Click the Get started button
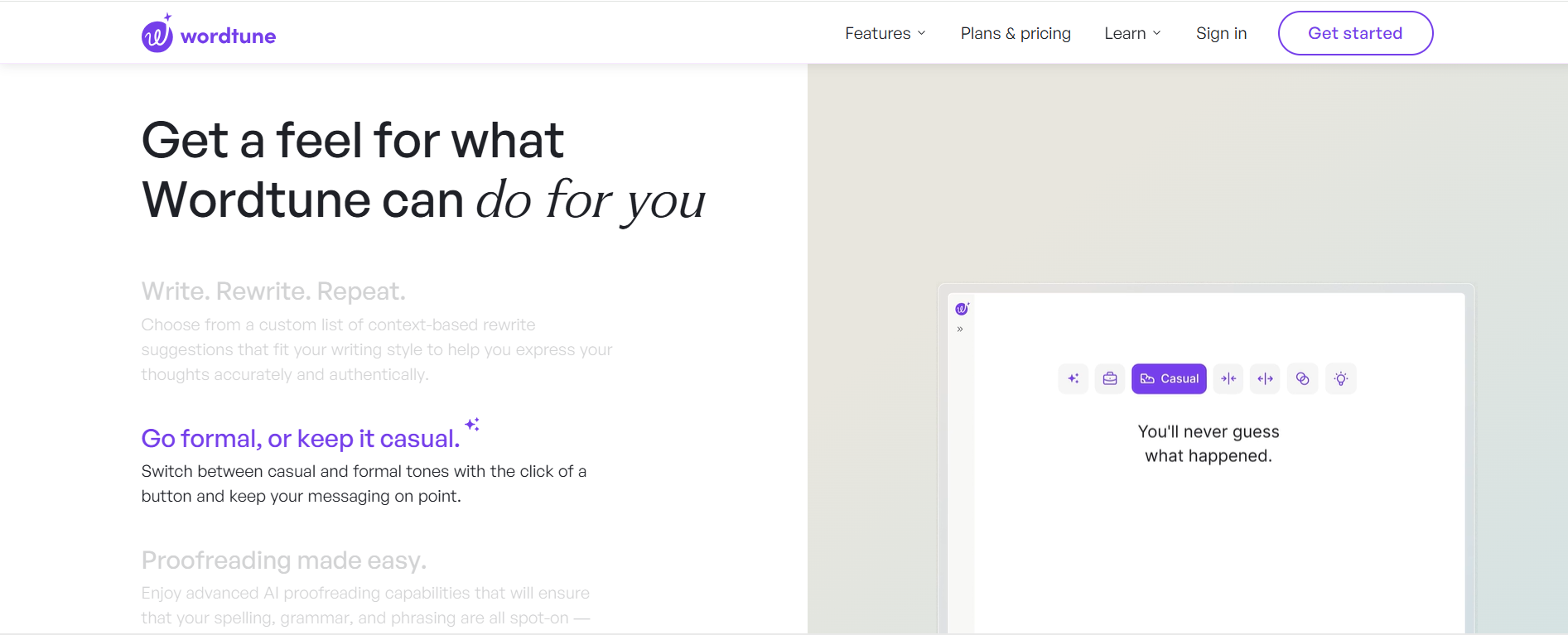Viewport: 1568px width, 635px height. pyautogui.click(x=1355, y=33)
